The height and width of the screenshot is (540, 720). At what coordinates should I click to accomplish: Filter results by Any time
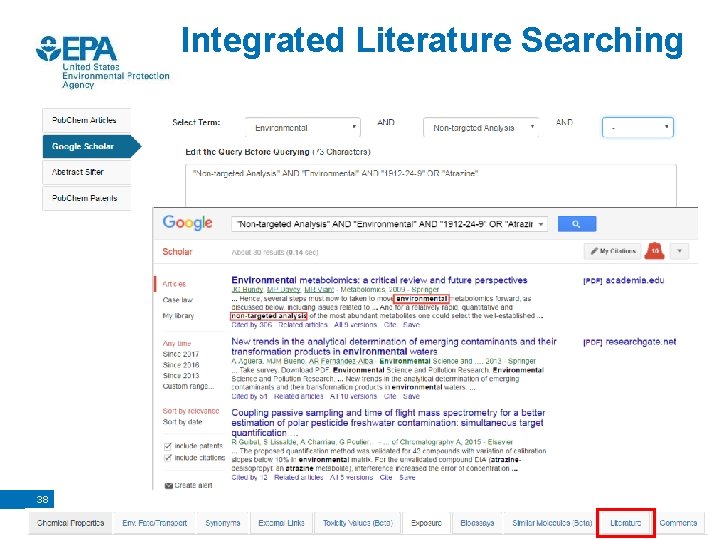176,343
